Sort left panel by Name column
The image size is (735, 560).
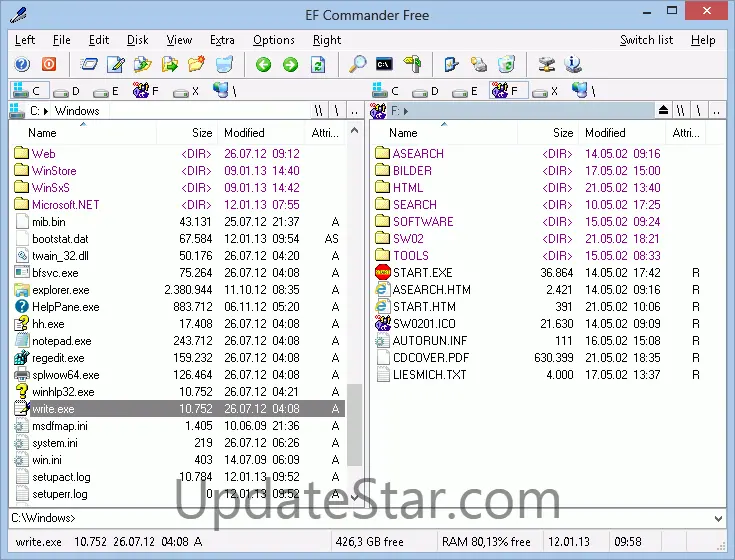point(83,133)
